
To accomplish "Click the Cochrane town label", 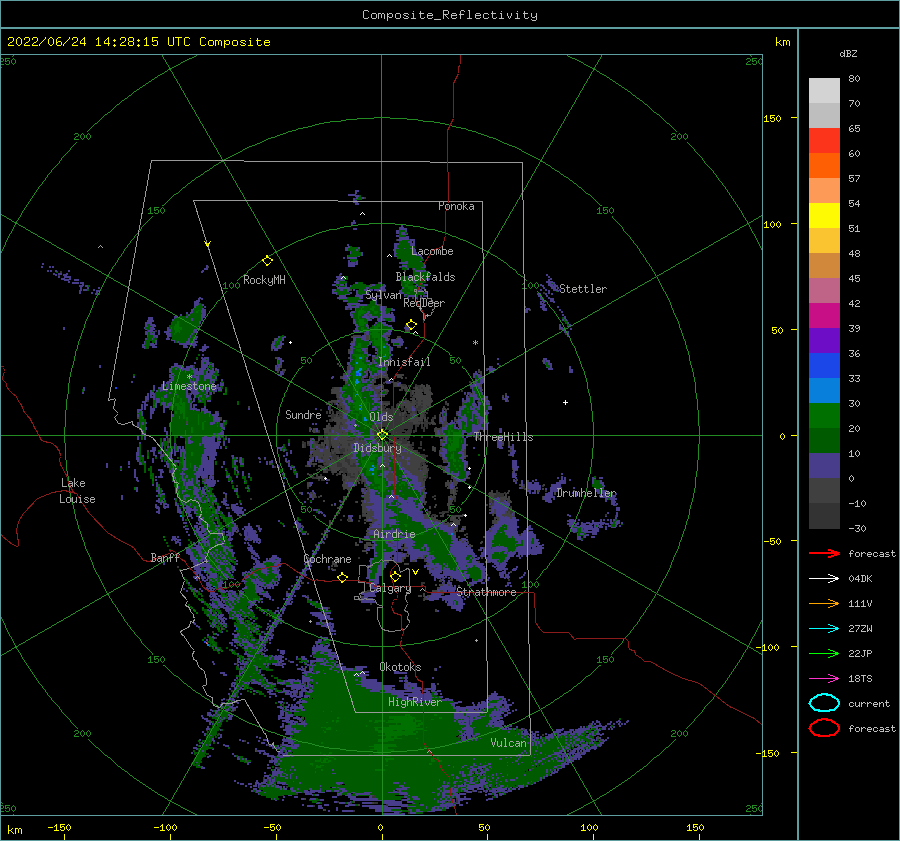I will 327,559.
